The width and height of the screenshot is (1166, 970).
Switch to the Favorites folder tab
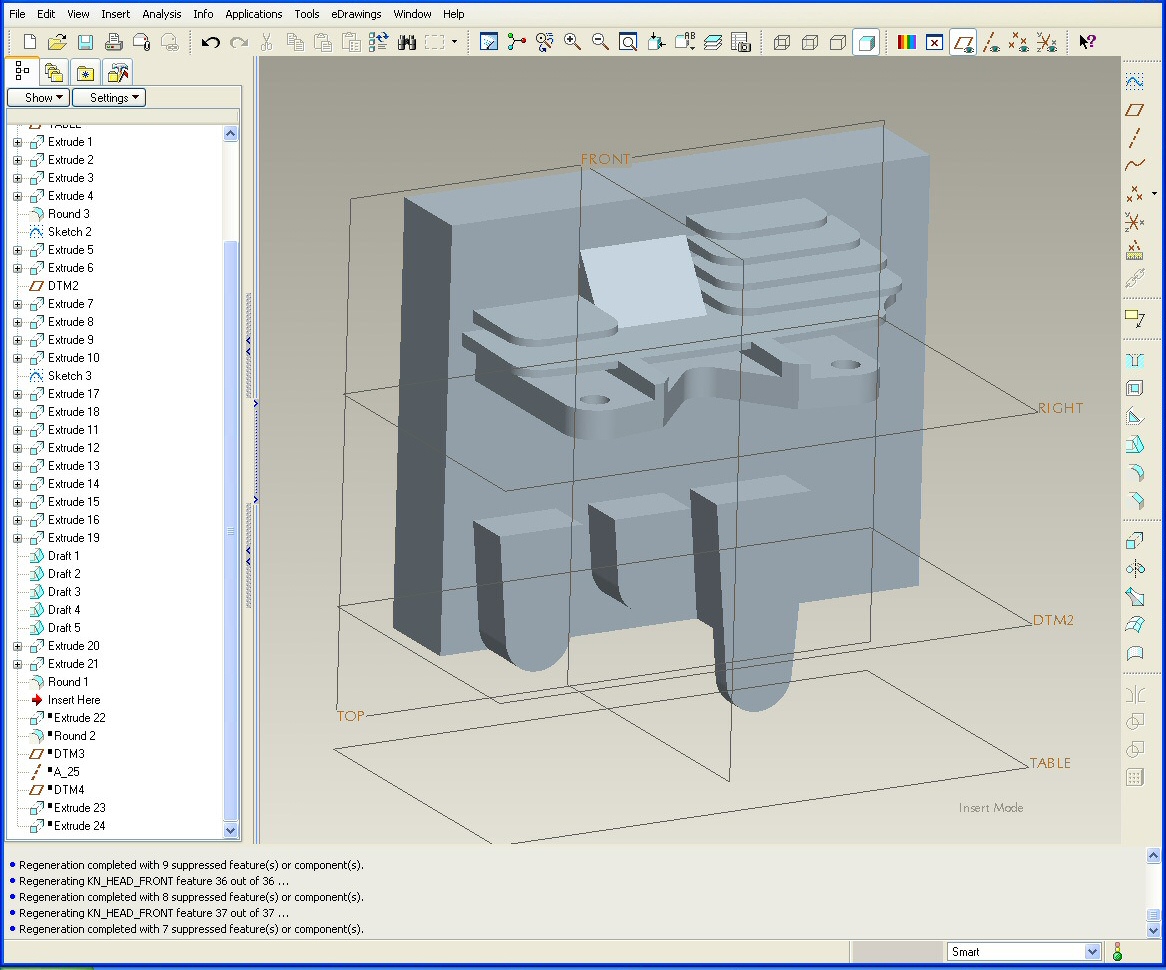86,73
